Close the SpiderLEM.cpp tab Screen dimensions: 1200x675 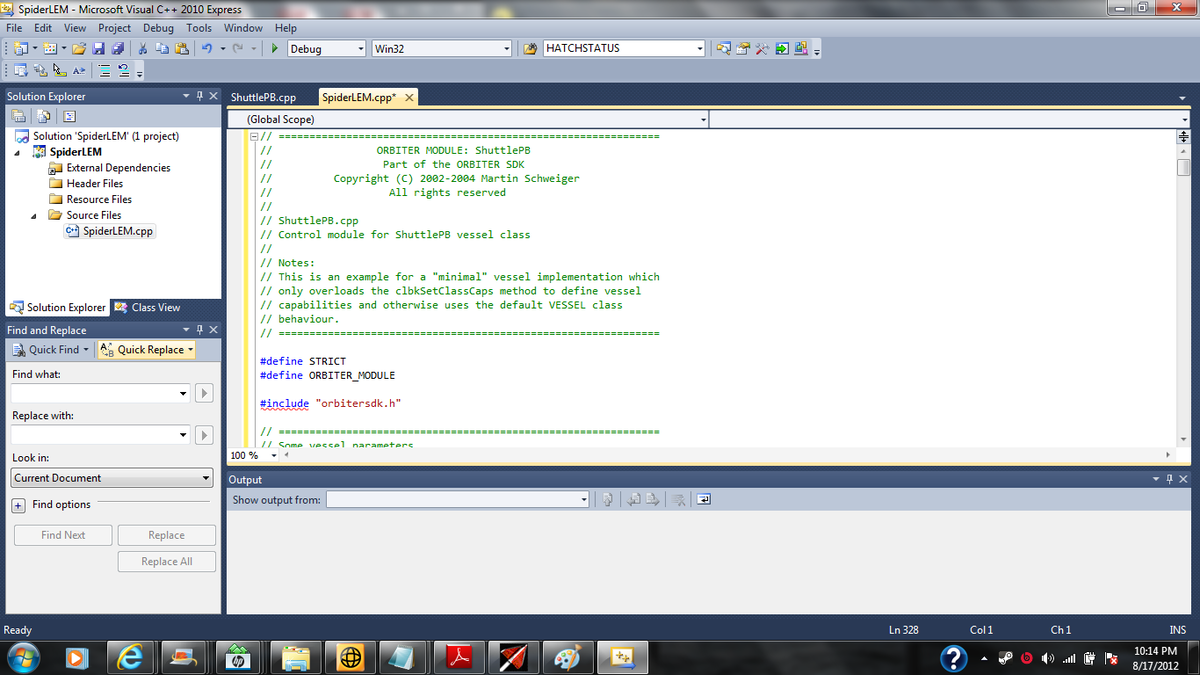(408, 97)
